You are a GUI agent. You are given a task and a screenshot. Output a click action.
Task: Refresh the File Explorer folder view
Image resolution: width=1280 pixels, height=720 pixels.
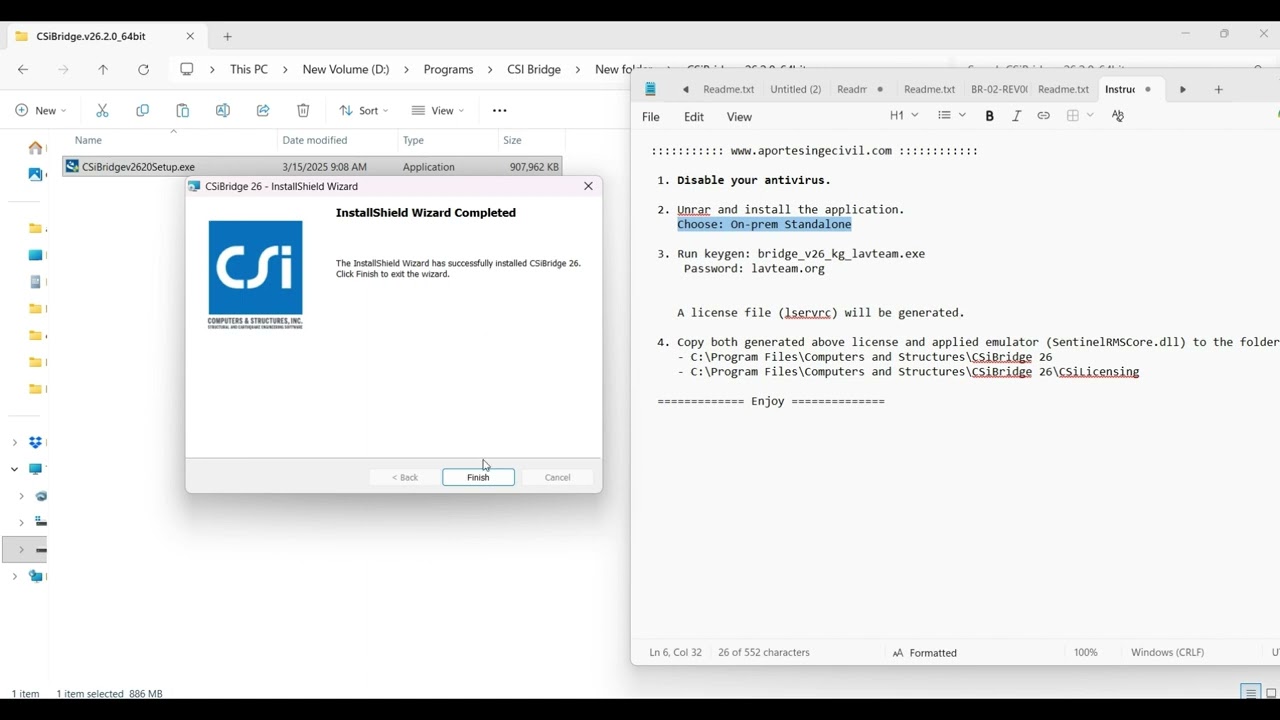tap(143, 69)
